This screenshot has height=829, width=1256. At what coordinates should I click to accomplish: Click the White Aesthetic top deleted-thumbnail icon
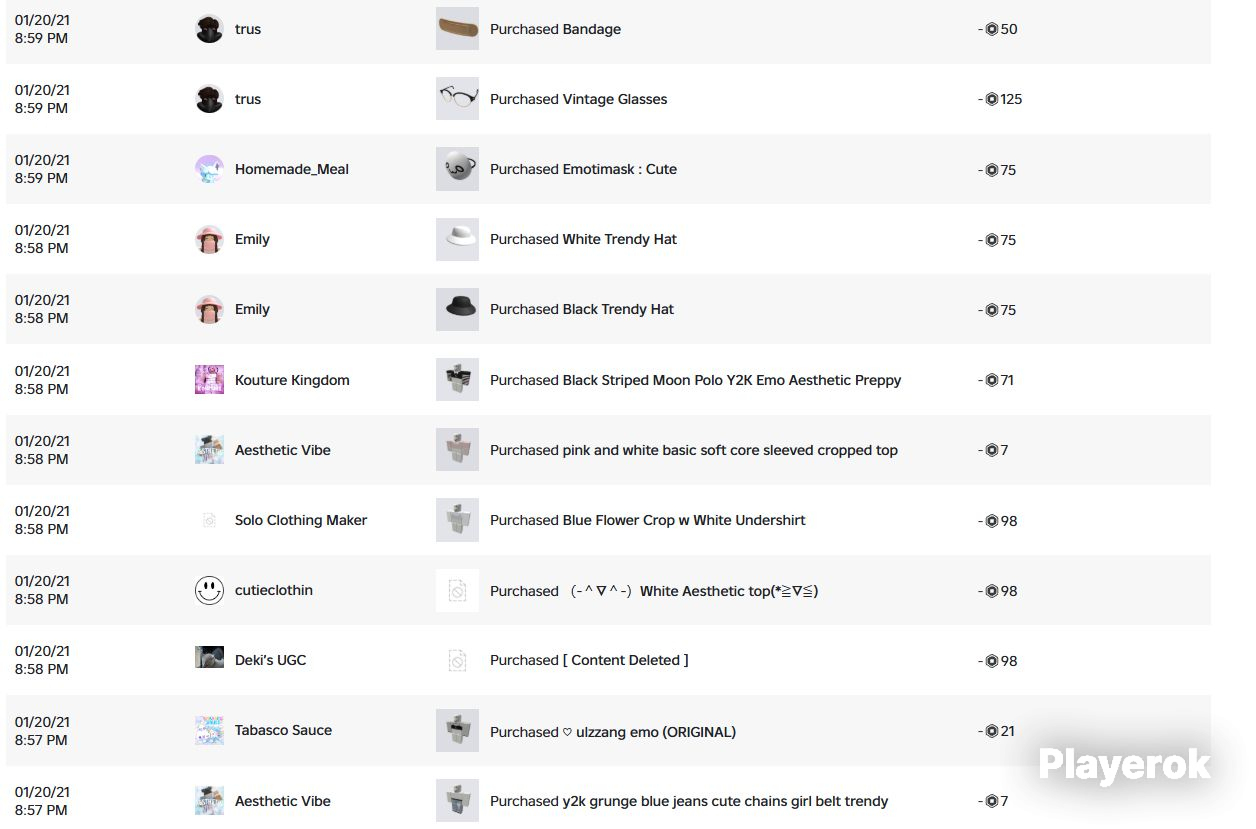coord(457,591)
